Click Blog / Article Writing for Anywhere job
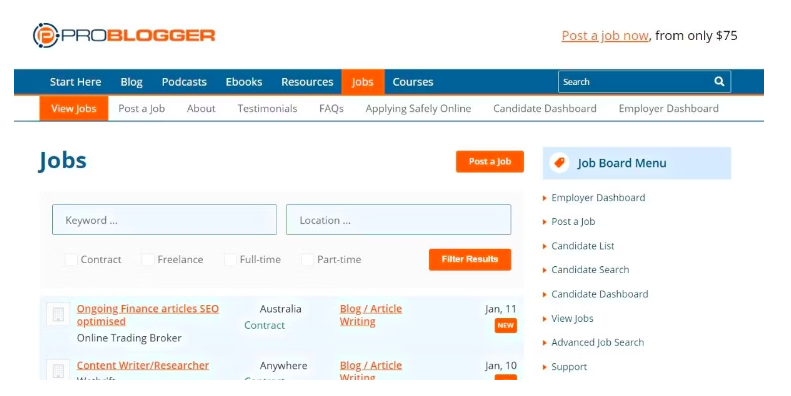Viewport: 791px width, 396px height. tap(371, 370)
